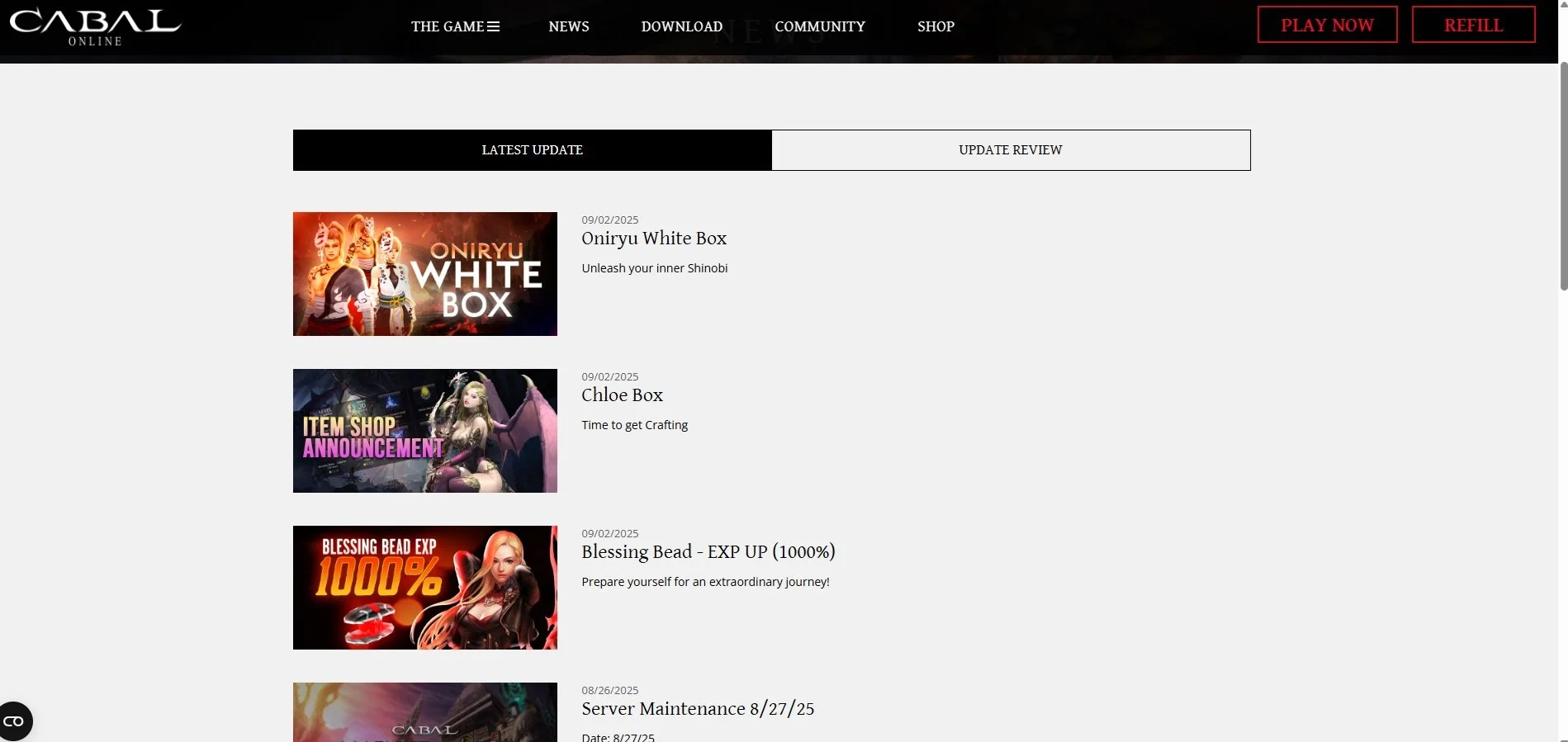The width and height of the screenshot is (1568, 742).
Task: Open the Oniryu White Box article title
Action: [x=654, y=239]
